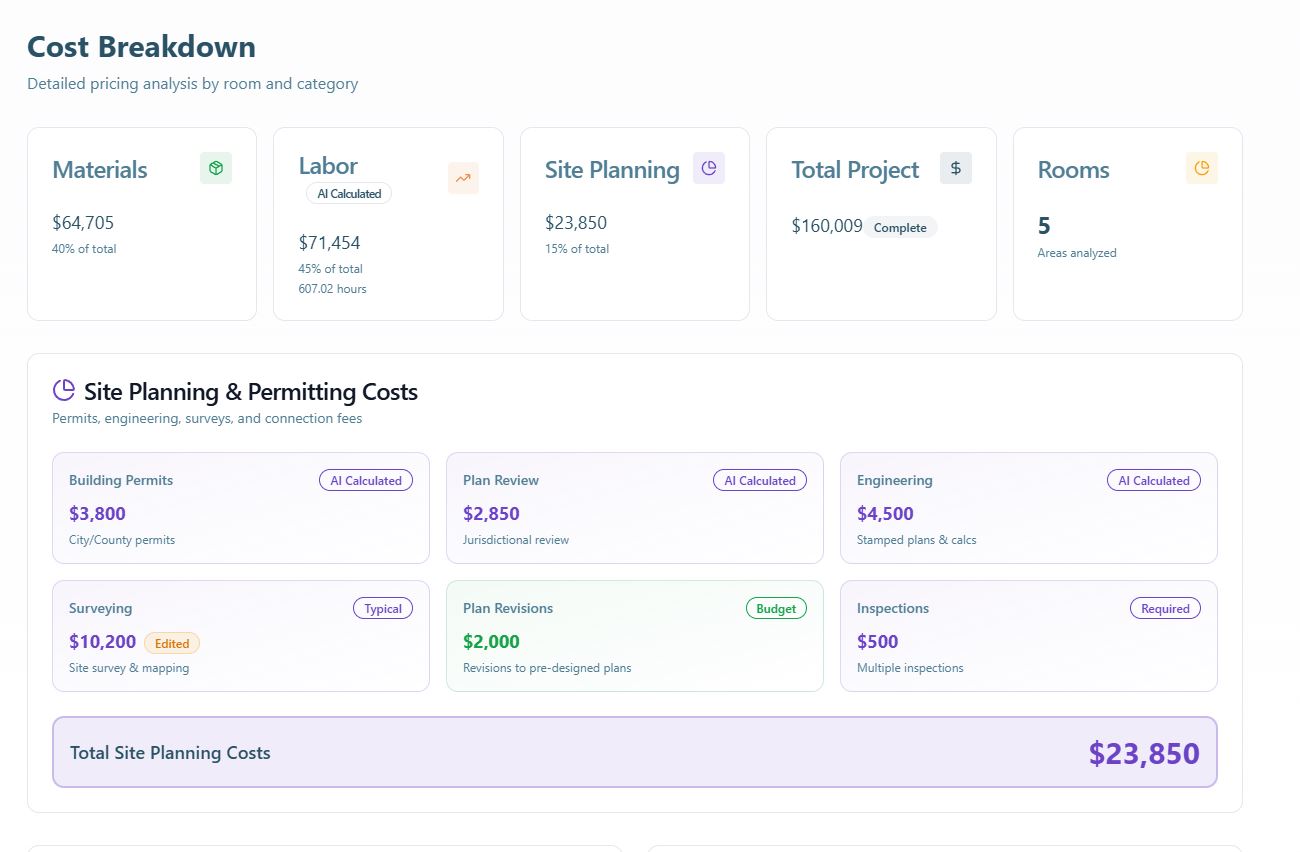Screen dimensions: 1300x852
Task: Select the 40% of total text
Action: [84, 249]
